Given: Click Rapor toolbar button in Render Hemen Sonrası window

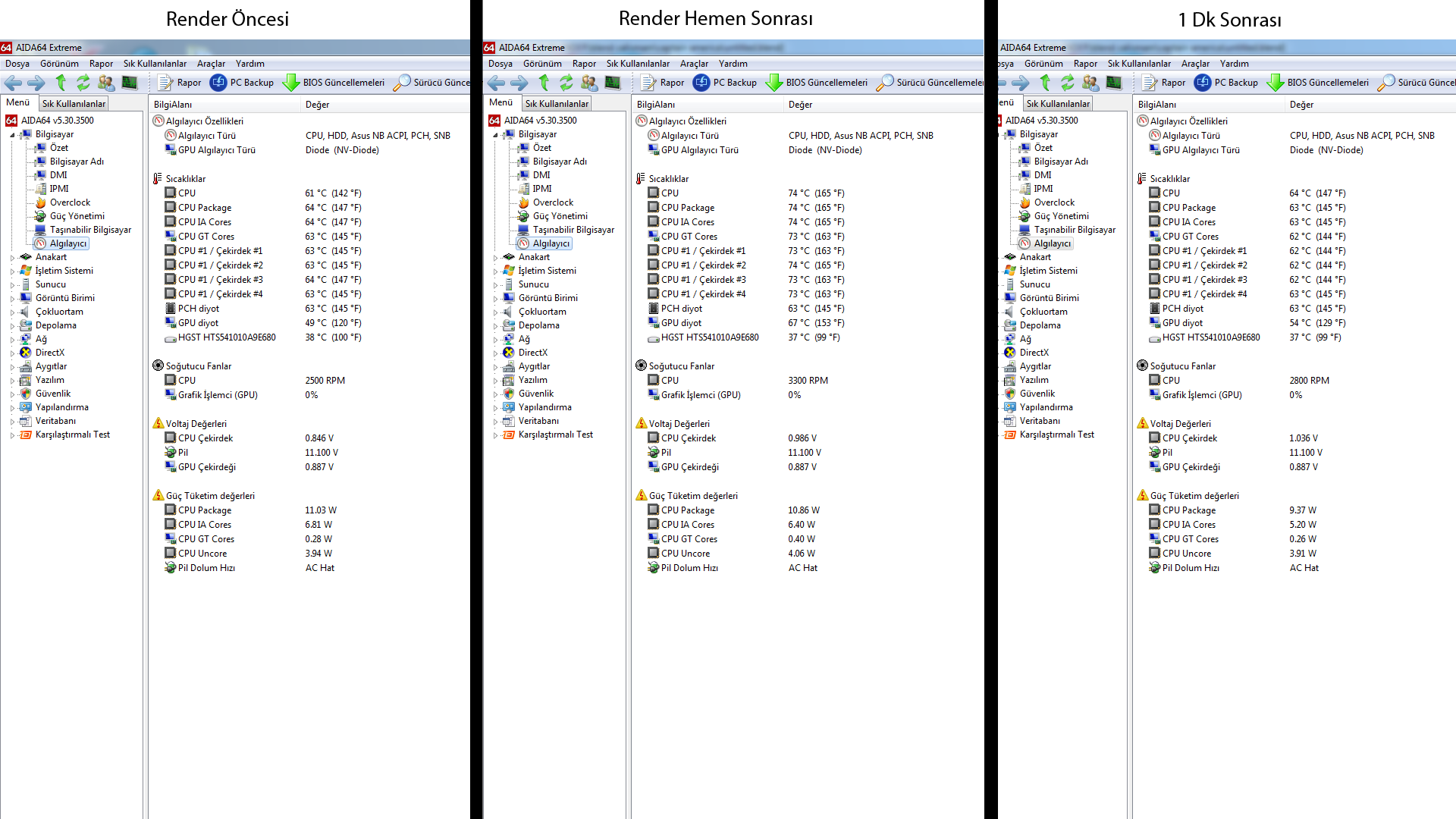Looking at the screenshot, I should [x=663, y=83].
